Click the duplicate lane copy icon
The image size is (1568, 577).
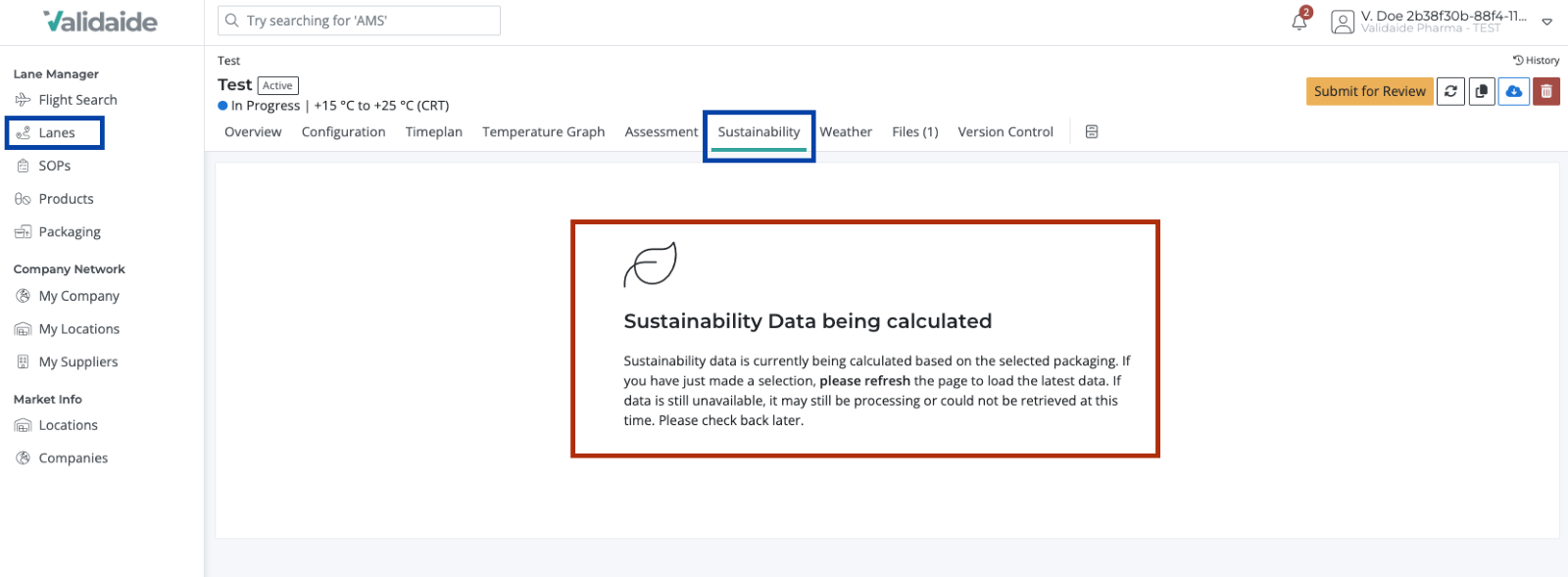[1482, 91]
